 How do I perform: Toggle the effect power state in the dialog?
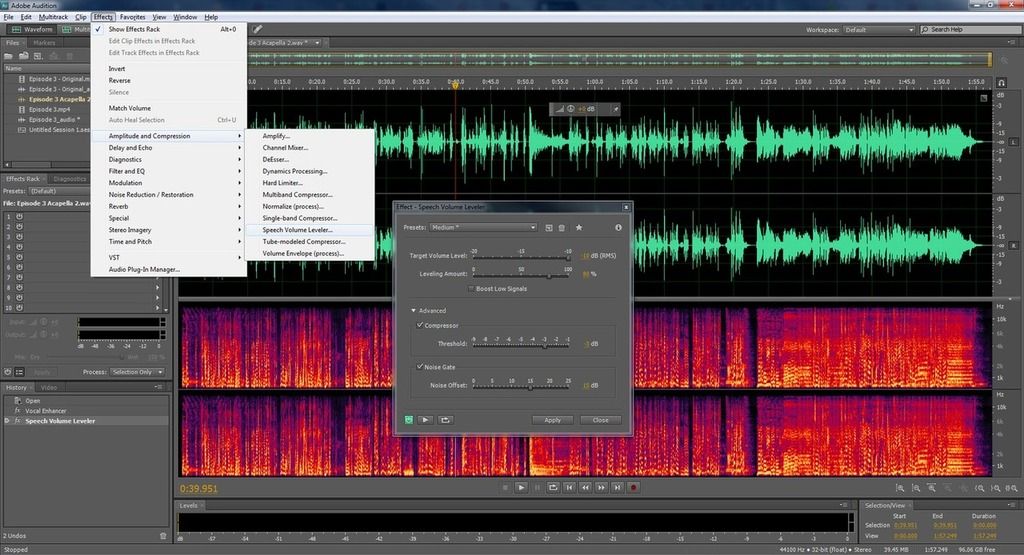click(409, 420)
